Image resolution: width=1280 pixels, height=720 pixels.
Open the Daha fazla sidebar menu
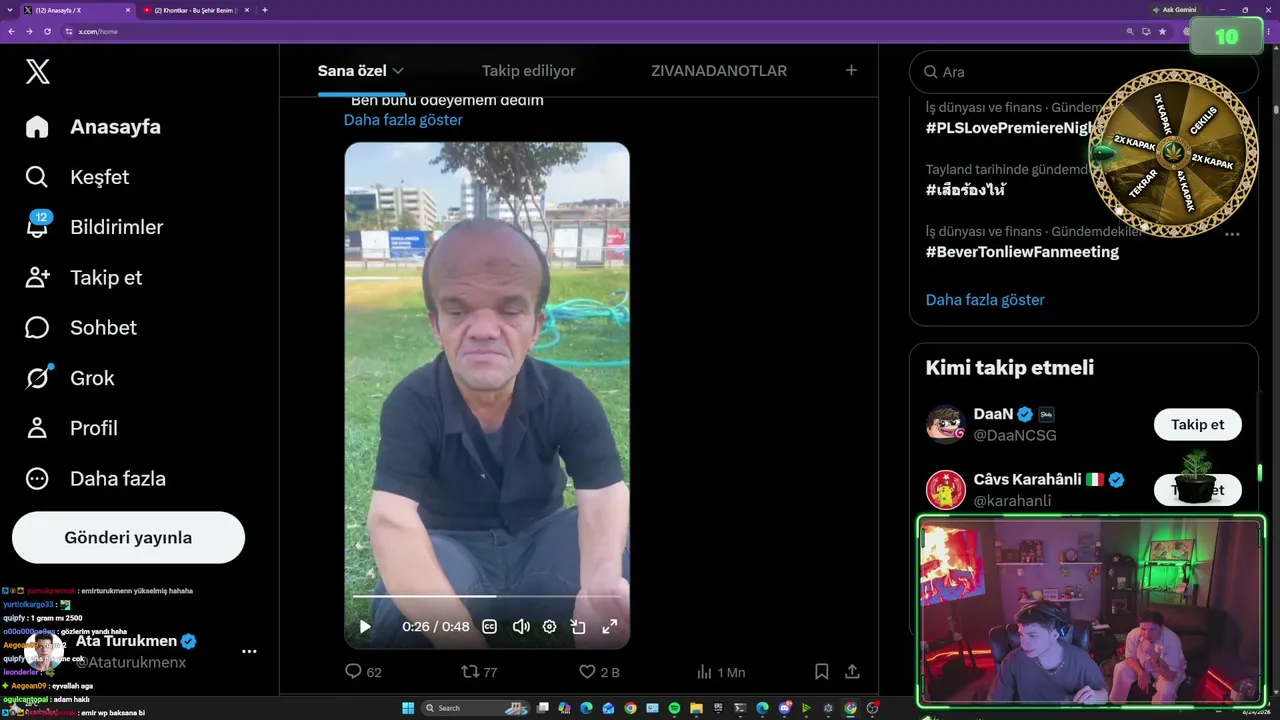coord(95,478)
